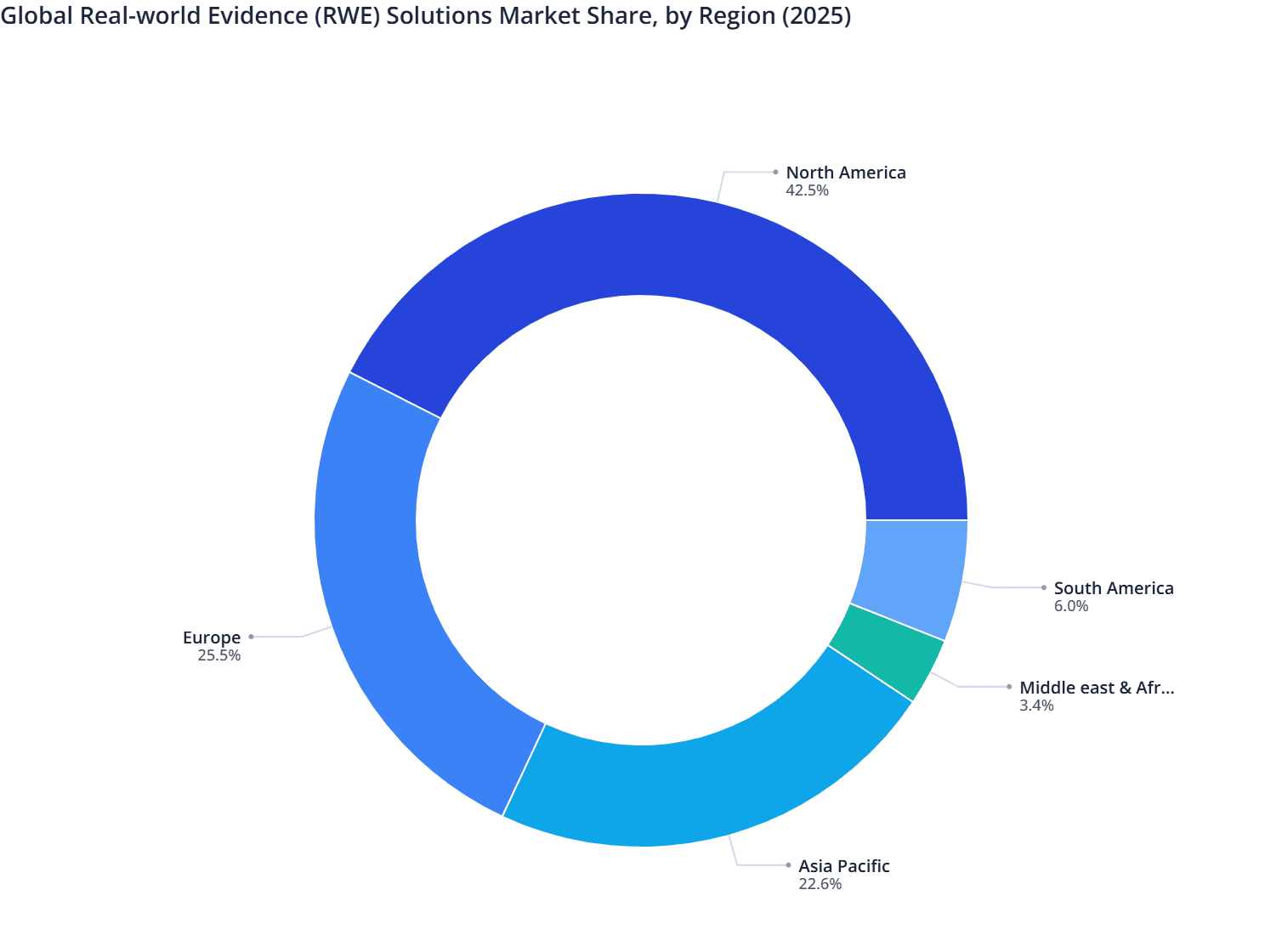Screen dimensions: 1282x952
Task: Expand the truncated Middle east & Africa label
Action: (x=1098, y=688)
